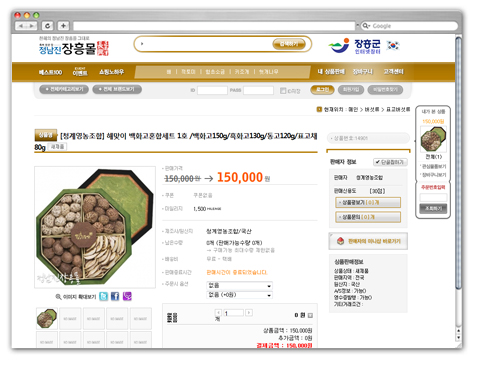Click the gold 검색하기 search button
This screenshot has height=373, width=485.
point(289,44)
